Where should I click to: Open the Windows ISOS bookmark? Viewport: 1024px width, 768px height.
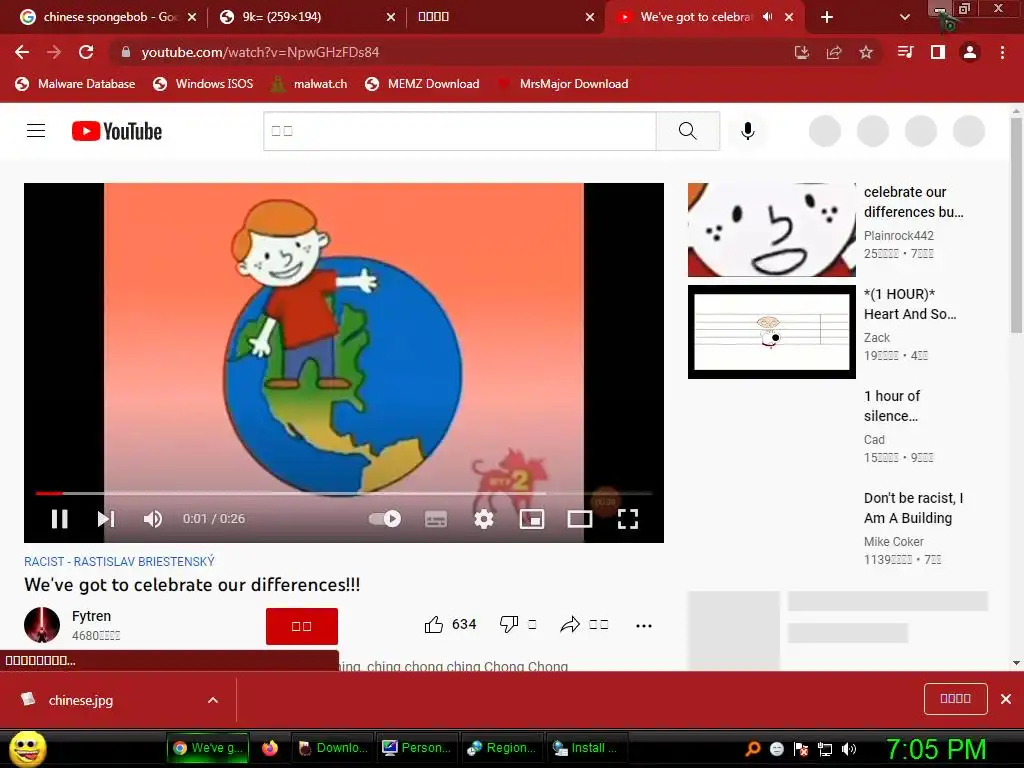pyautogui.click(x=202, y=84)
